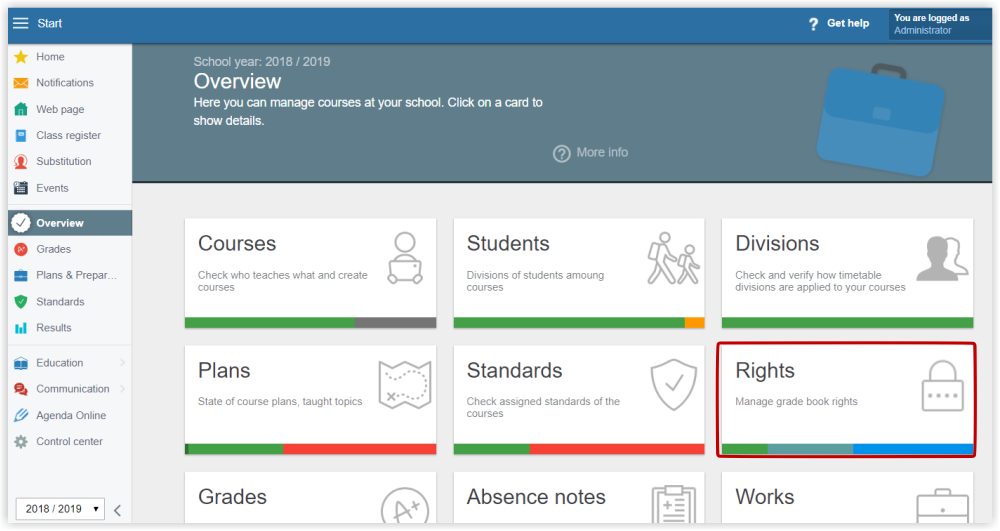
Task: Click the Works card title
Action: coord(765,497)
